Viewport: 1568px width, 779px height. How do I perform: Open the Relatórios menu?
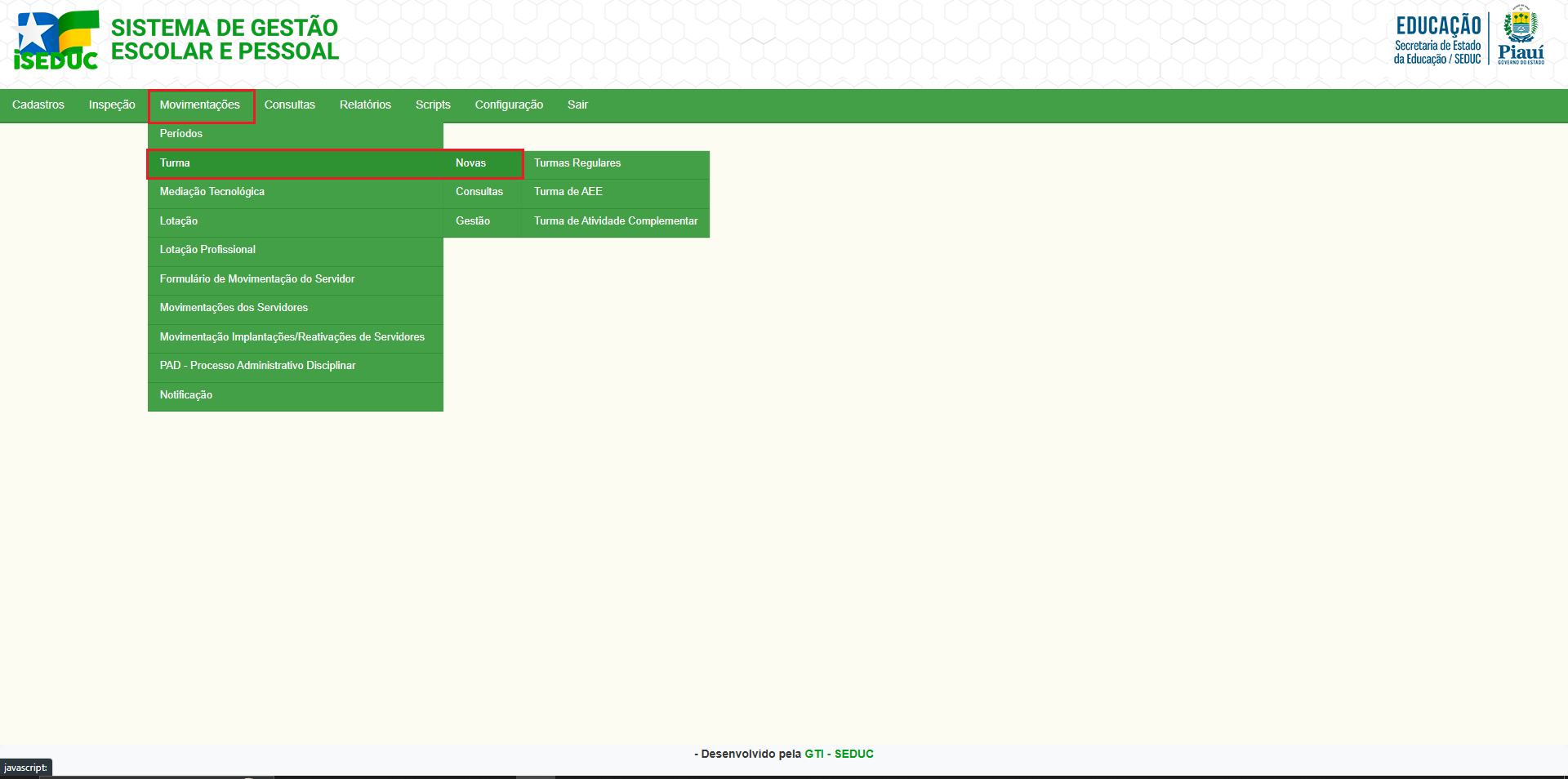(365, 105)
